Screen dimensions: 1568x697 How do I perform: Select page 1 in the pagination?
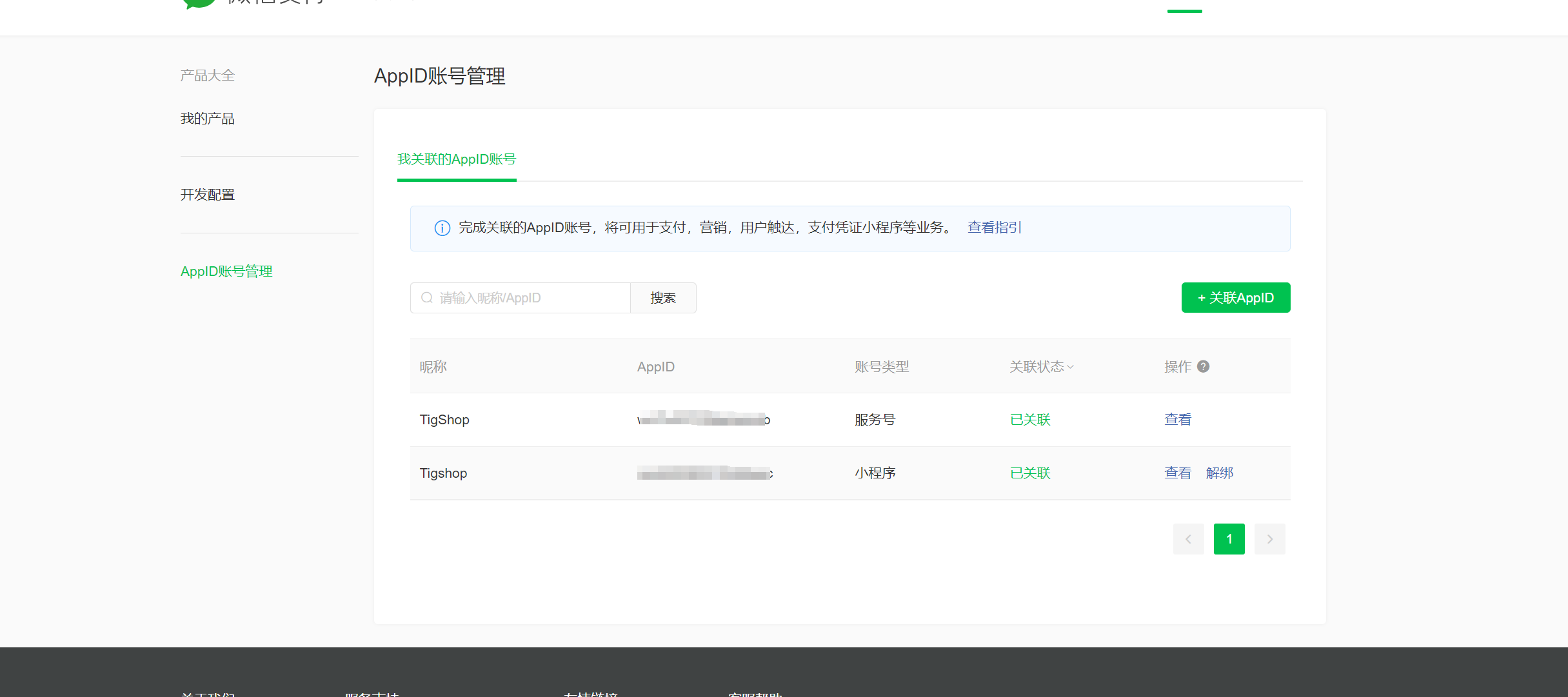click(1229, 539)
